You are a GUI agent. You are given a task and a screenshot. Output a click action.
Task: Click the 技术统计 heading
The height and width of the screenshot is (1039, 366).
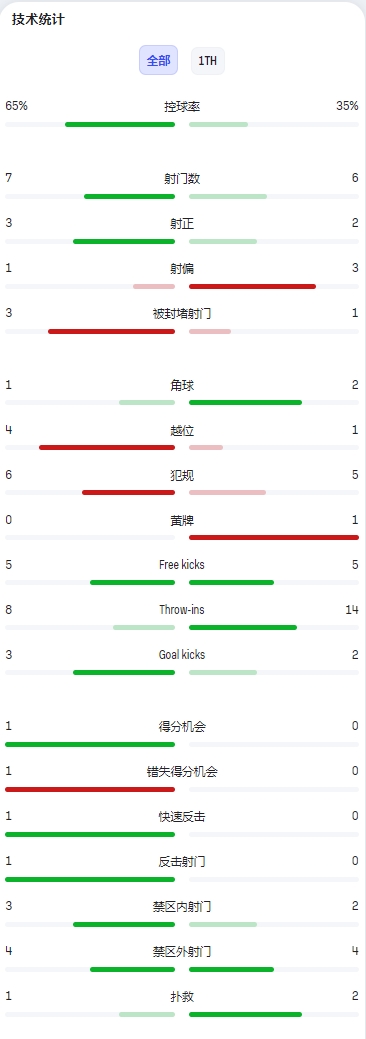(38, 19)
